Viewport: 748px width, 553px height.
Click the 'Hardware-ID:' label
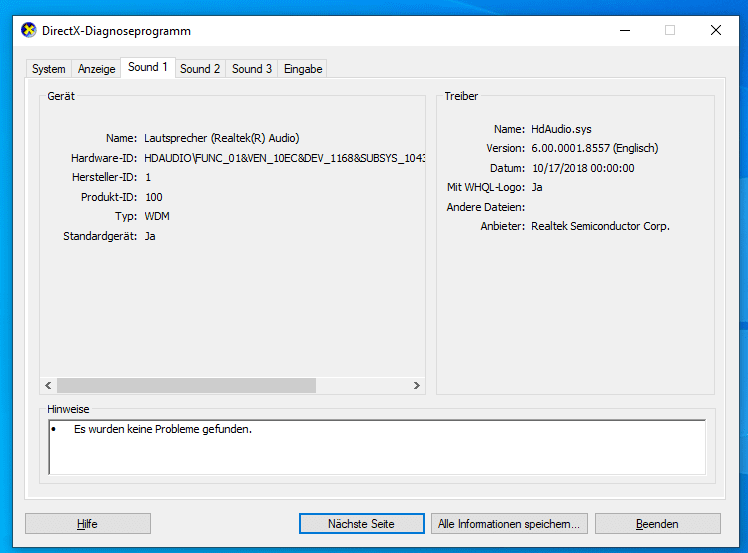pos(104,158)
